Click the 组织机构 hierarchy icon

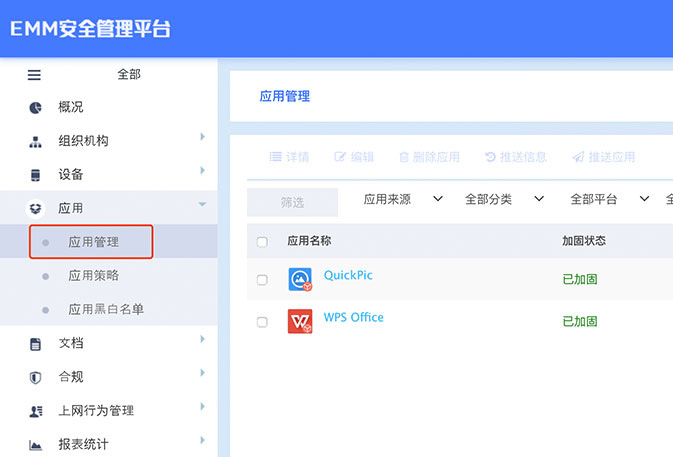click(x=36, y=142)
